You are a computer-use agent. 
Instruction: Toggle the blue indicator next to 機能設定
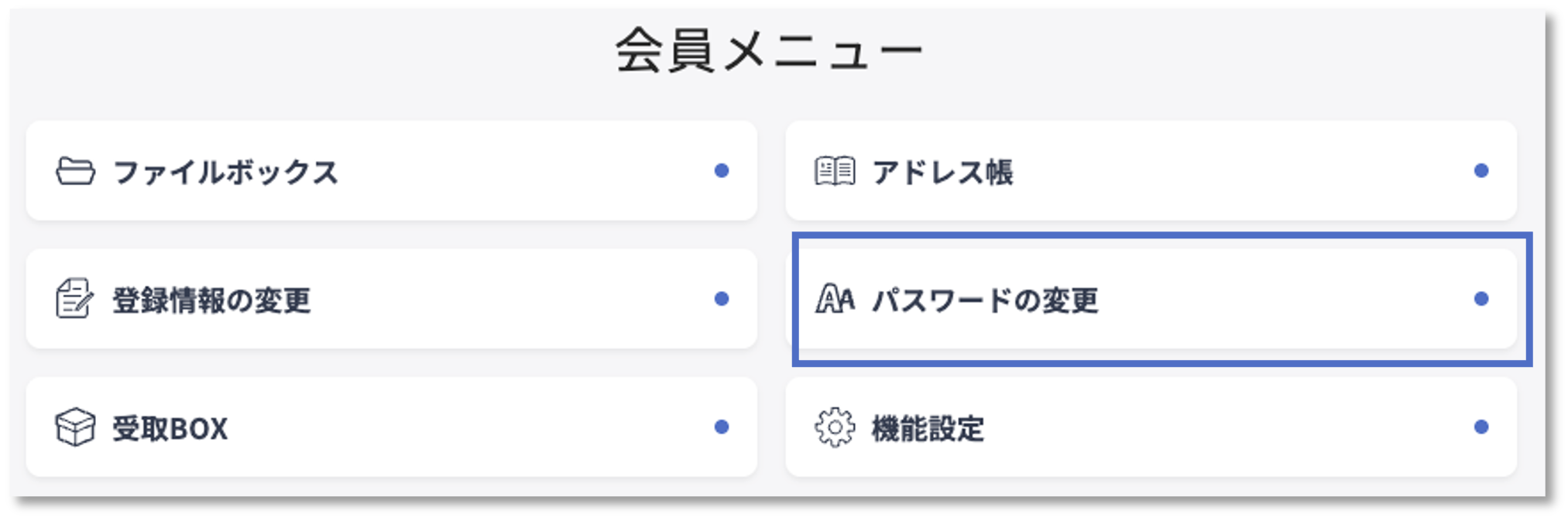[x=1482, y=427]
